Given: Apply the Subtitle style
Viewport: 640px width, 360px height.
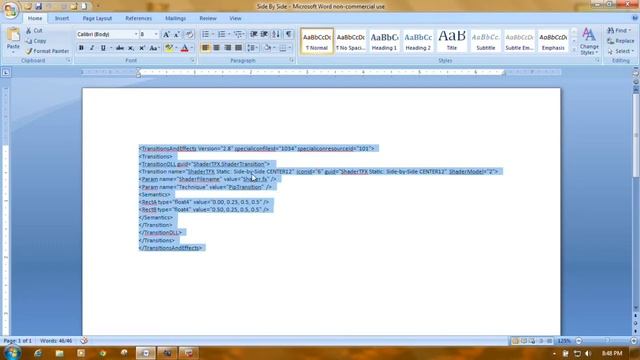Looking at the screenshot, I should [485, 41].
